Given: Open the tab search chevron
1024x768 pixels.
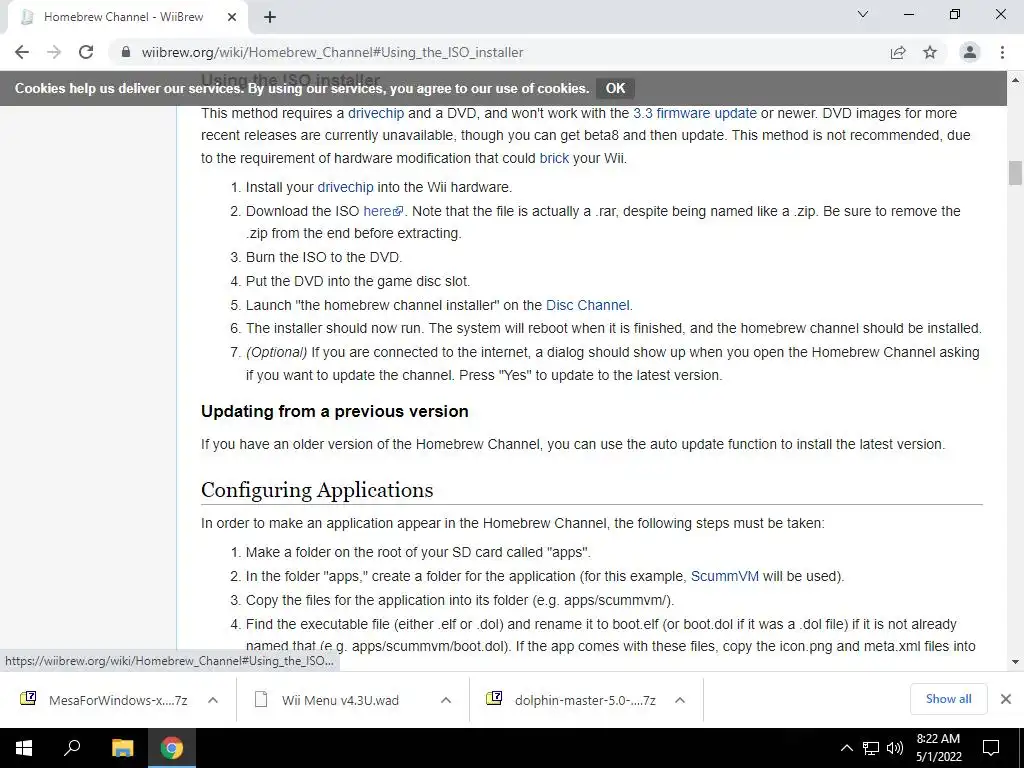Looking at the screenshot, I should point(863,14).
